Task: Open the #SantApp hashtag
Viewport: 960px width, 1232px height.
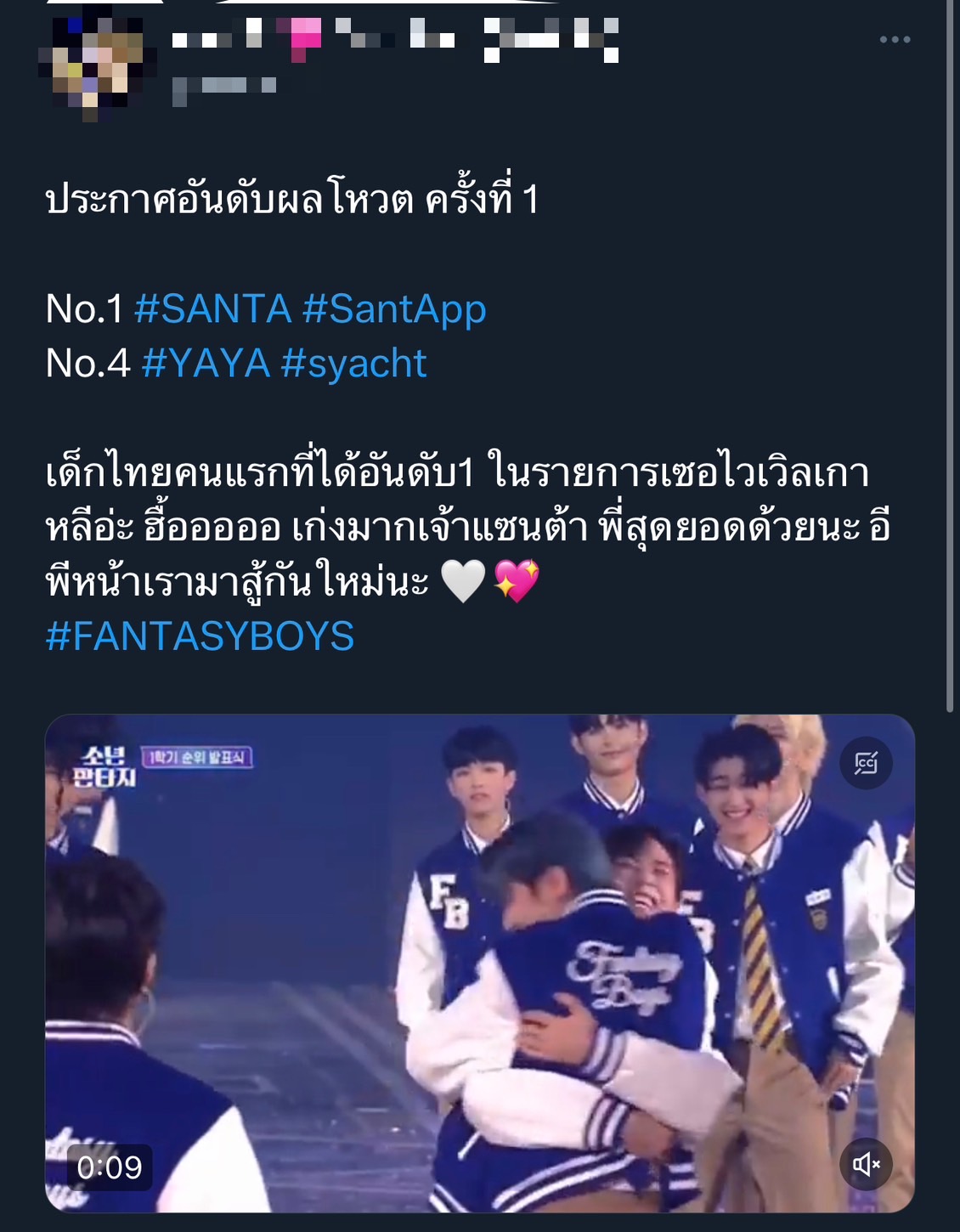Action: [x=394, y=310]
